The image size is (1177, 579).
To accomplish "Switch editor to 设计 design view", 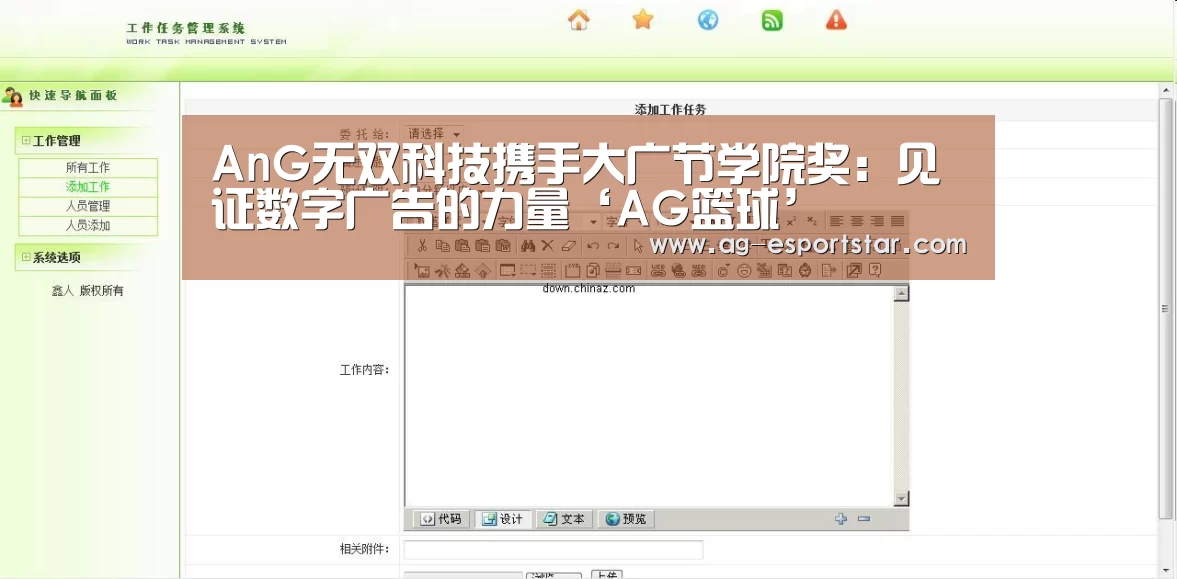I will (503, 519).
